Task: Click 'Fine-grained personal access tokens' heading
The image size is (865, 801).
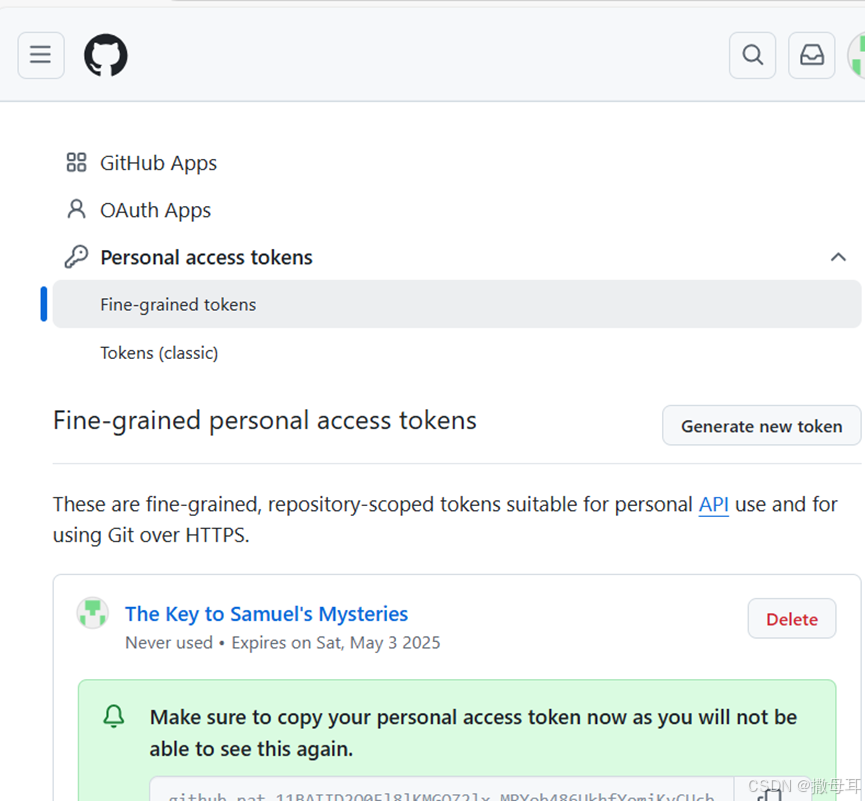Action: [265, 421]
